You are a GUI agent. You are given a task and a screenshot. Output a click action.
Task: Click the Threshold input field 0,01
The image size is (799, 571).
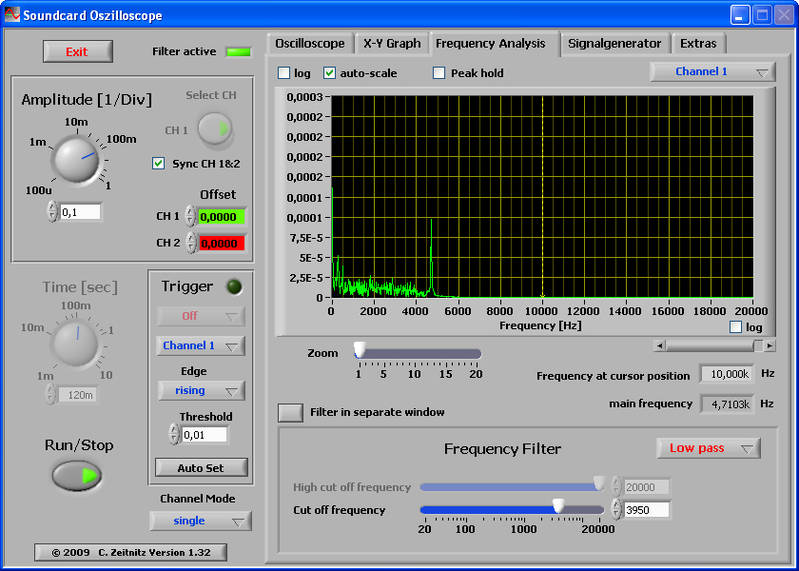pos(204,435)
